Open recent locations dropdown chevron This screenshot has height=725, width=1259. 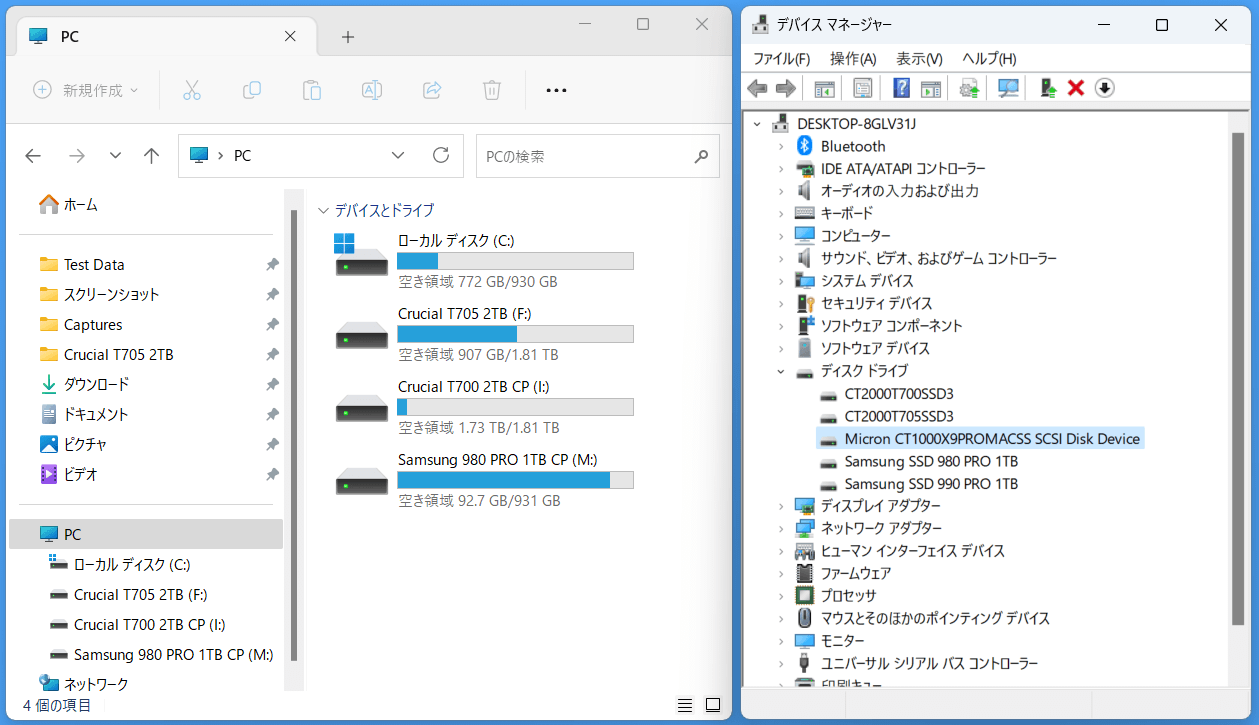click(x=115, y=156)
